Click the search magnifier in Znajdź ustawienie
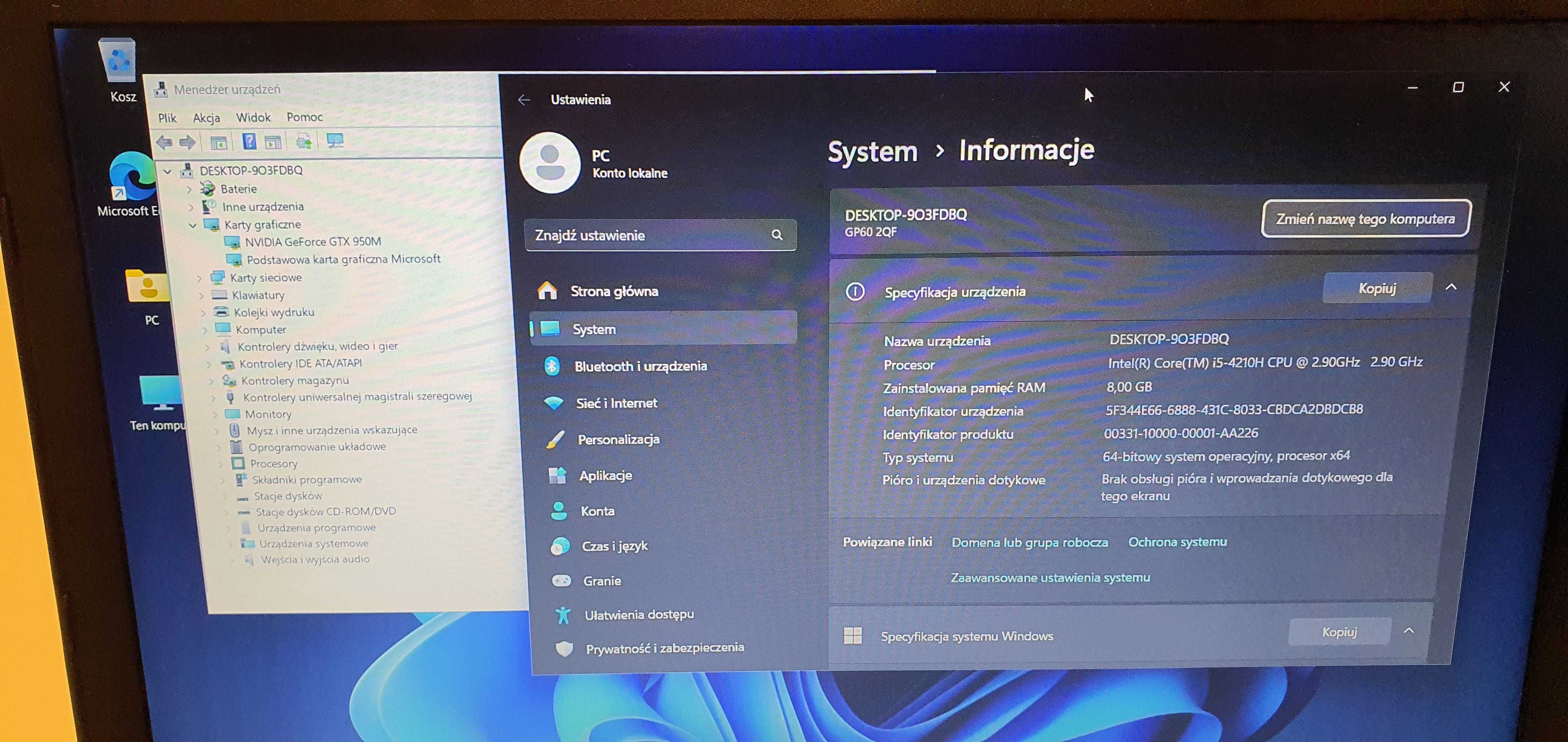Screen dimensions: 1568x742 tap(777, 235)
